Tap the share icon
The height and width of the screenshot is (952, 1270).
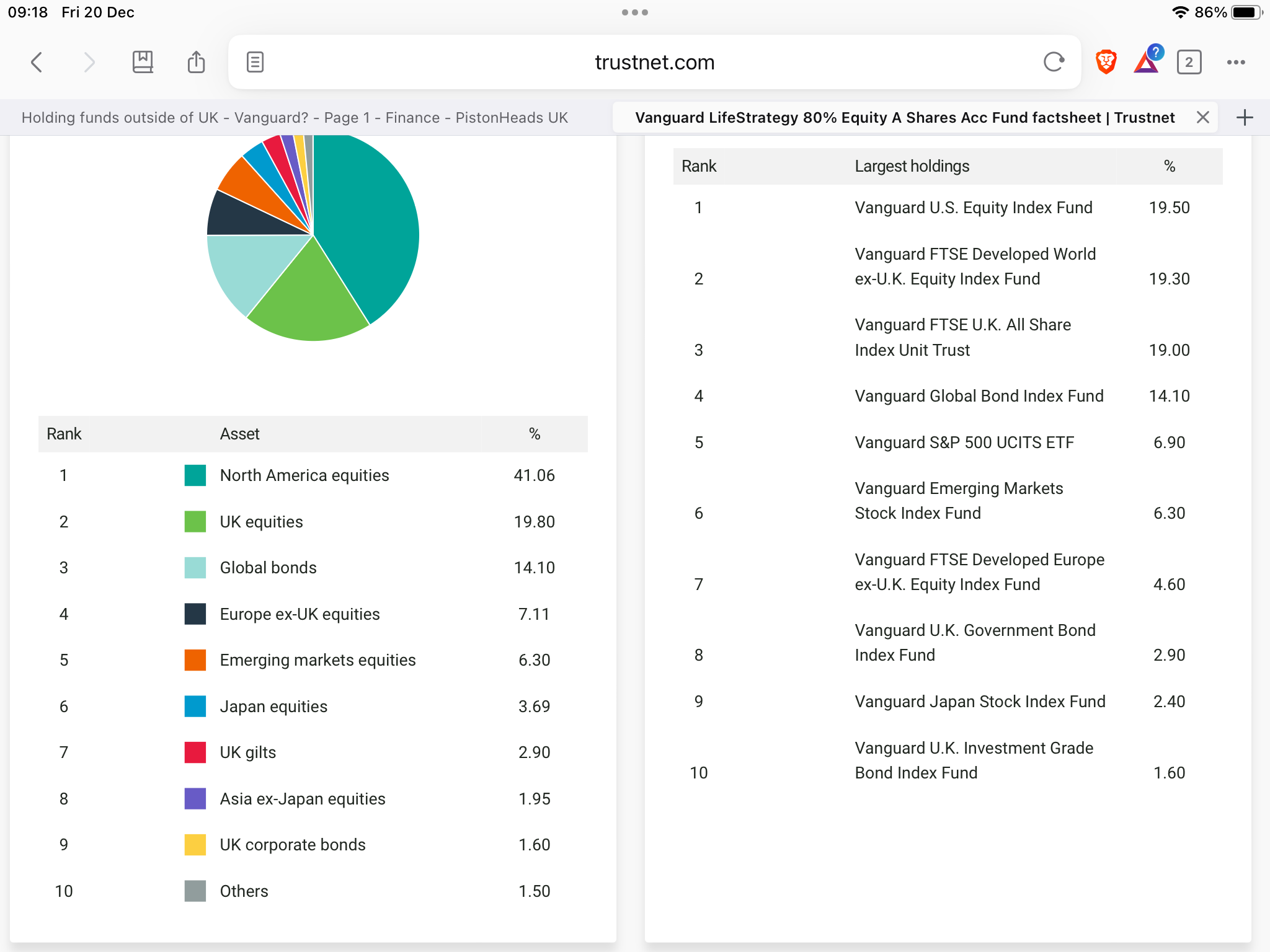[196, 62]
